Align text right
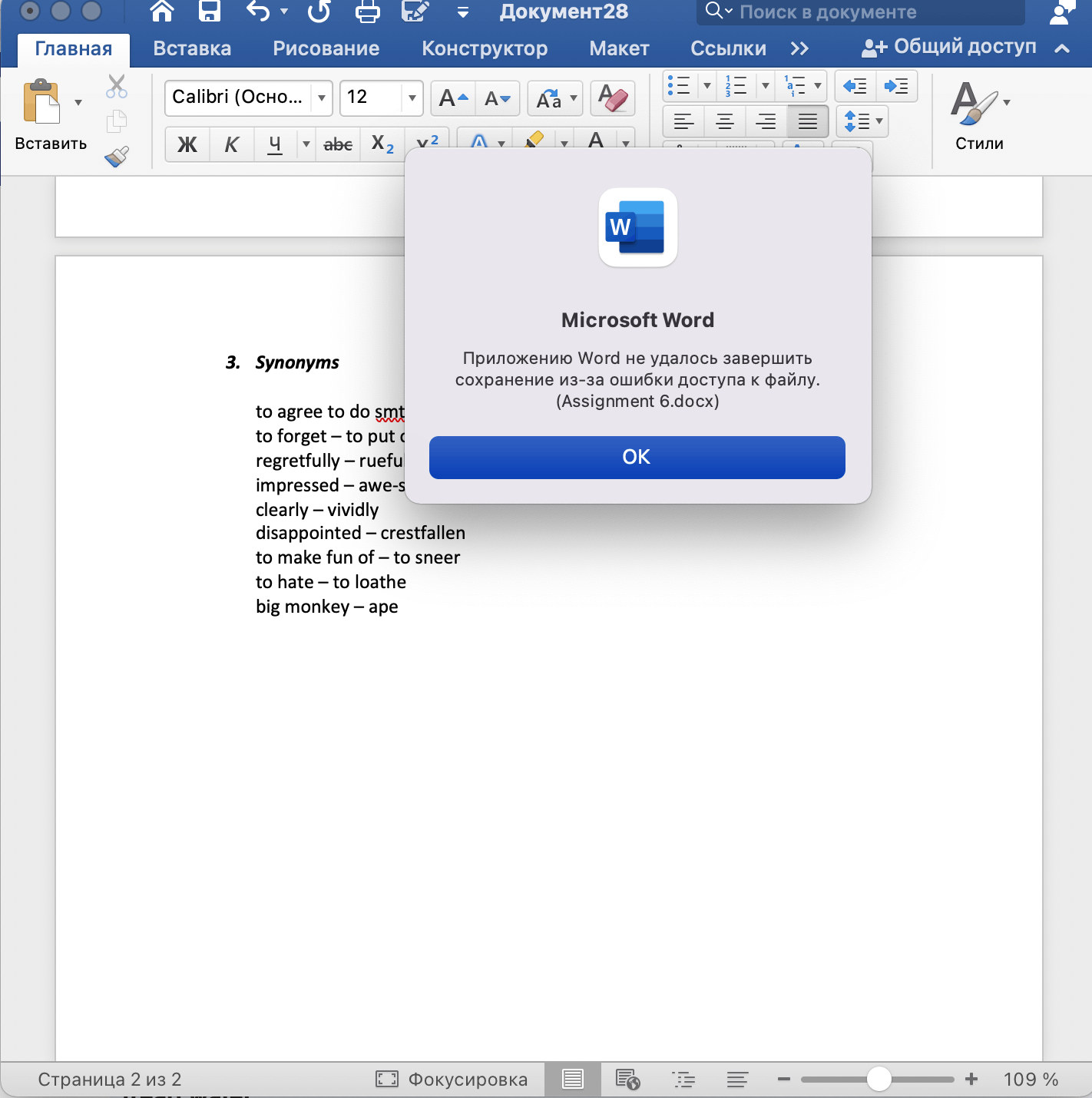Image resolution: width=1092 pixels, height=1098 pixels. [766, 121]
